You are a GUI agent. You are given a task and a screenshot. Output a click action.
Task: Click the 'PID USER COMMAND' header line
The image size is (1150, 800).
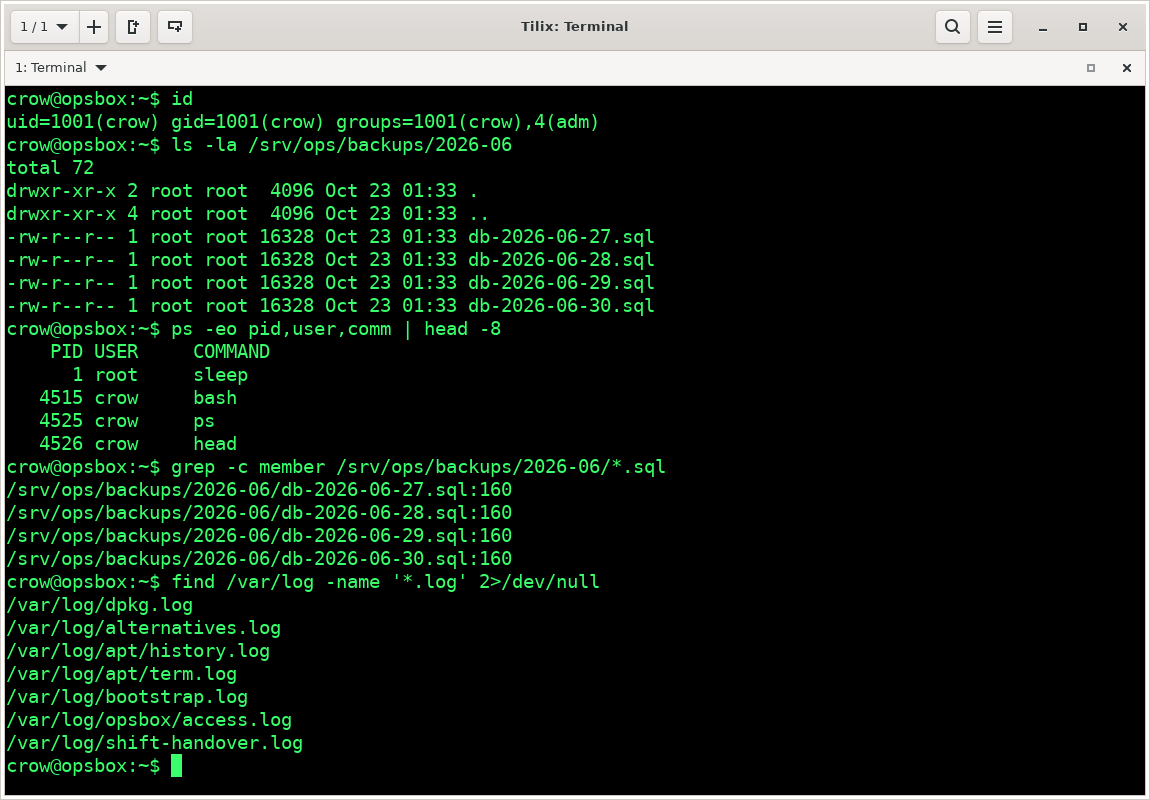click(160, 352)
